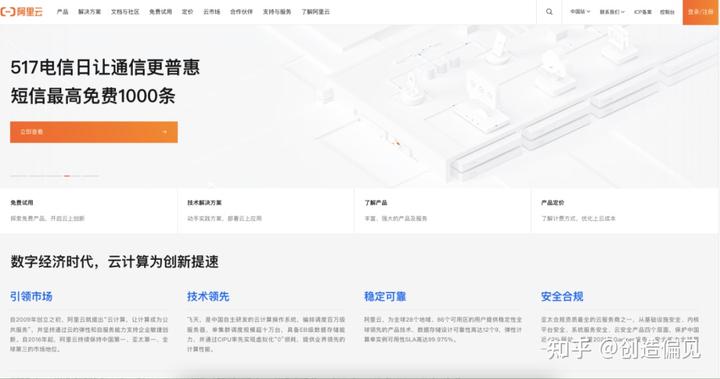
Task: Open the 合作伙伴 navigation menu
Action: coord(242,12)
